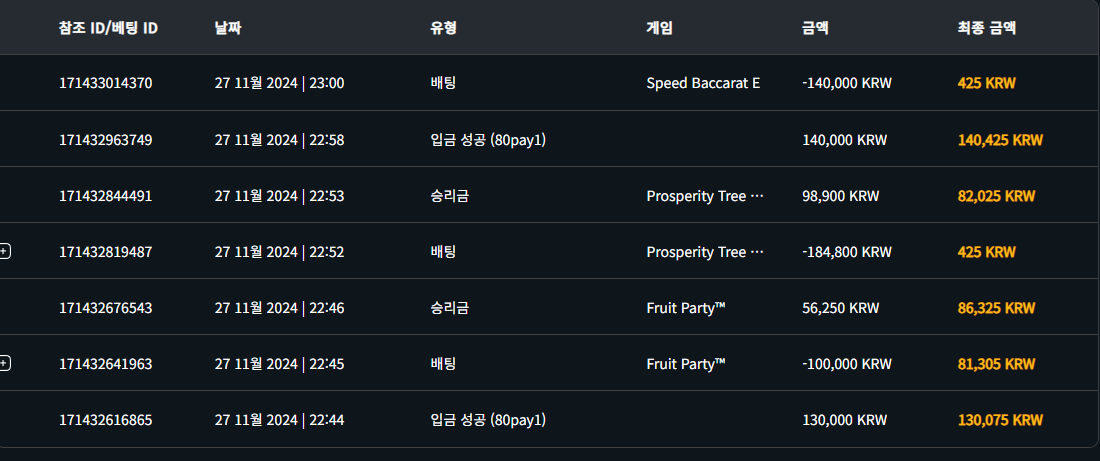This screenshot has width=1100, height=461.
Task: Select the -184,800 KRW bet amount
Action: 847,252
